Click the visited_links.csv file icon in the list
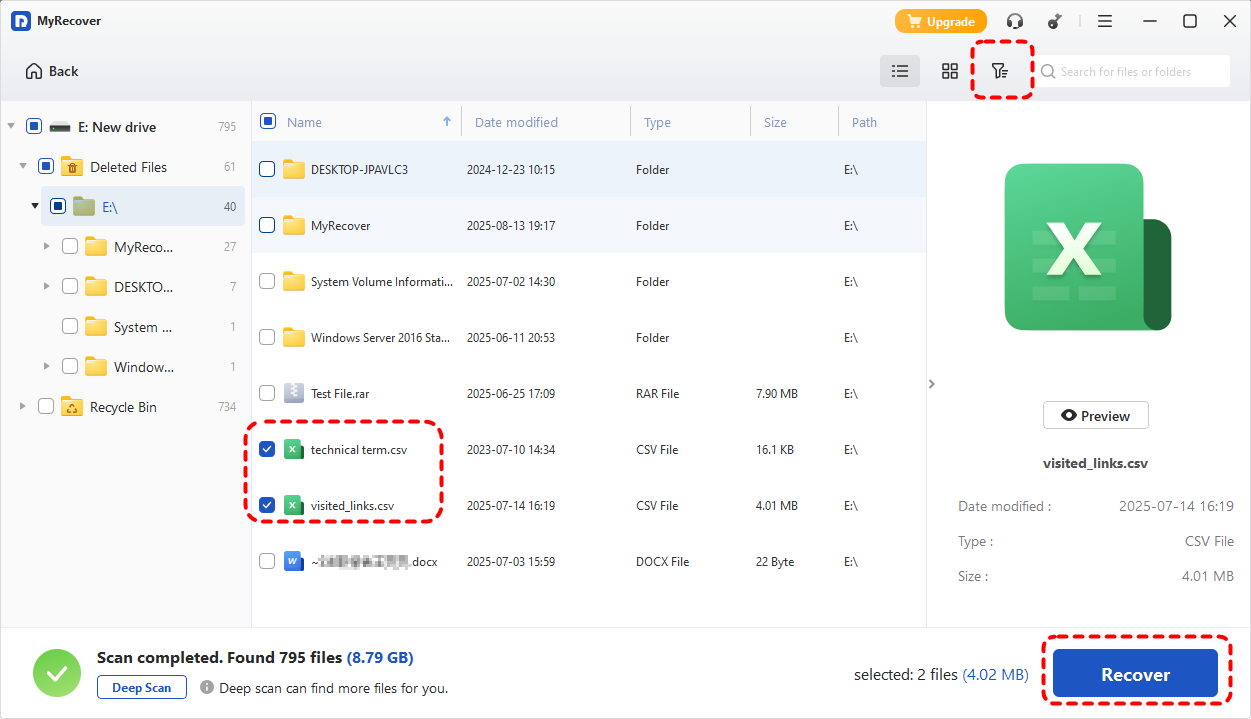The width and height of the screenshot is (1251, 719). pos(293,505)
